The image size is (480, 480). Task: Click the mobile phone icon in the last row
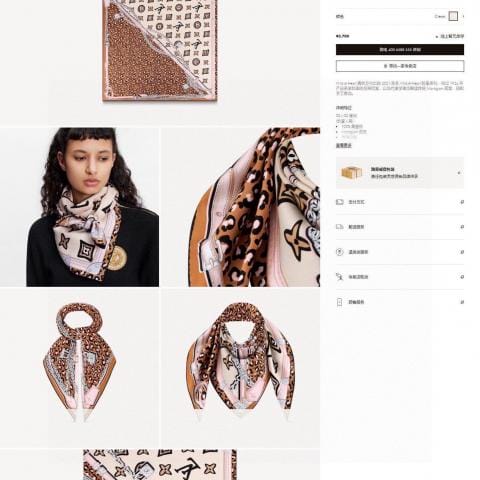point(339,302)
